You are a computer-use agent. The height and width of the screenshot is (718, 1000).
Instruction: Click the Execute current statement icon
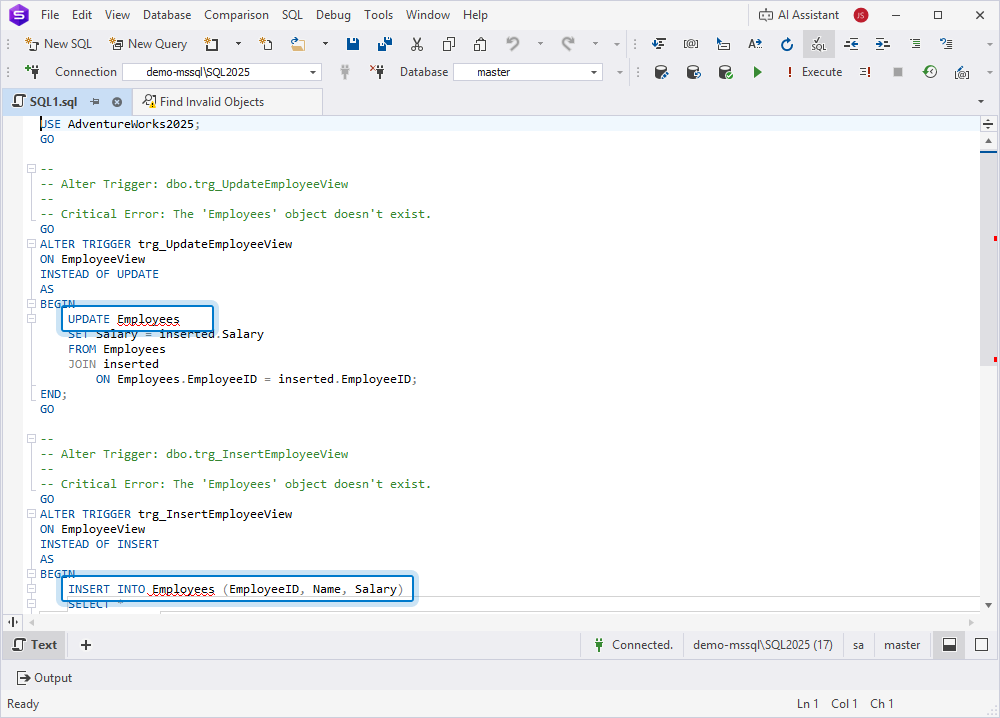865,72
